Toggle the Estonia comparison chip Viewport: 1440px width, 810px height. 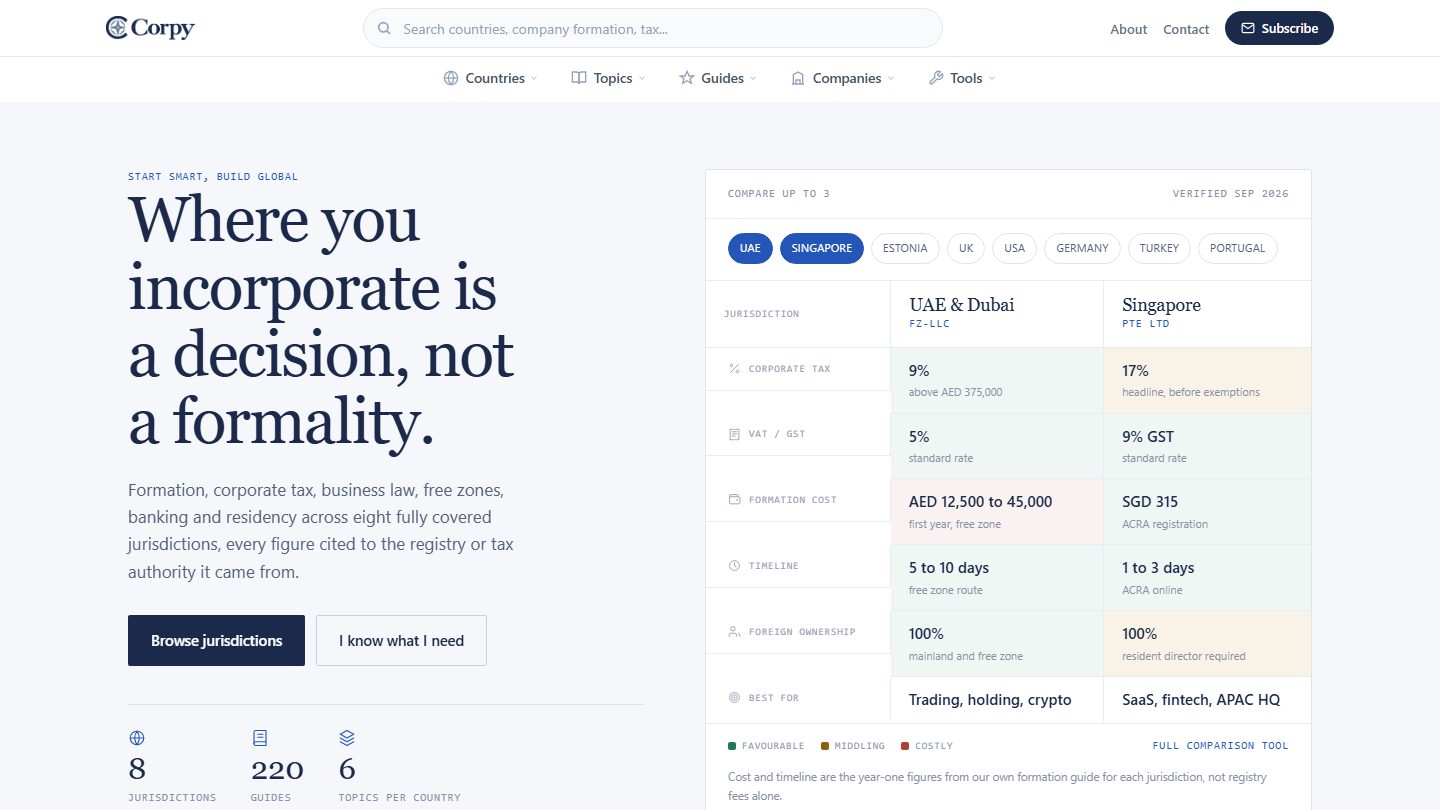905,248
